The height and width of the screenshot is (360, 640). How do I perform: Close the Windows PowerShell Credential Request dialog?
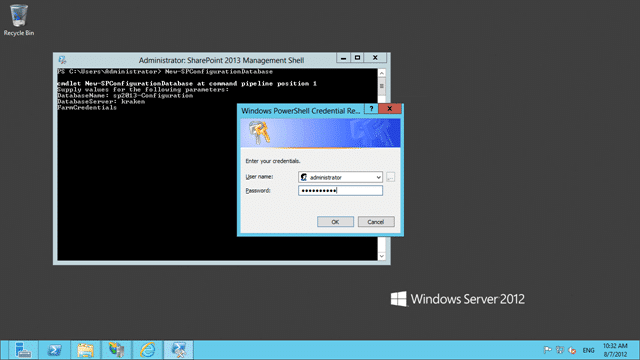click(390, 109)
